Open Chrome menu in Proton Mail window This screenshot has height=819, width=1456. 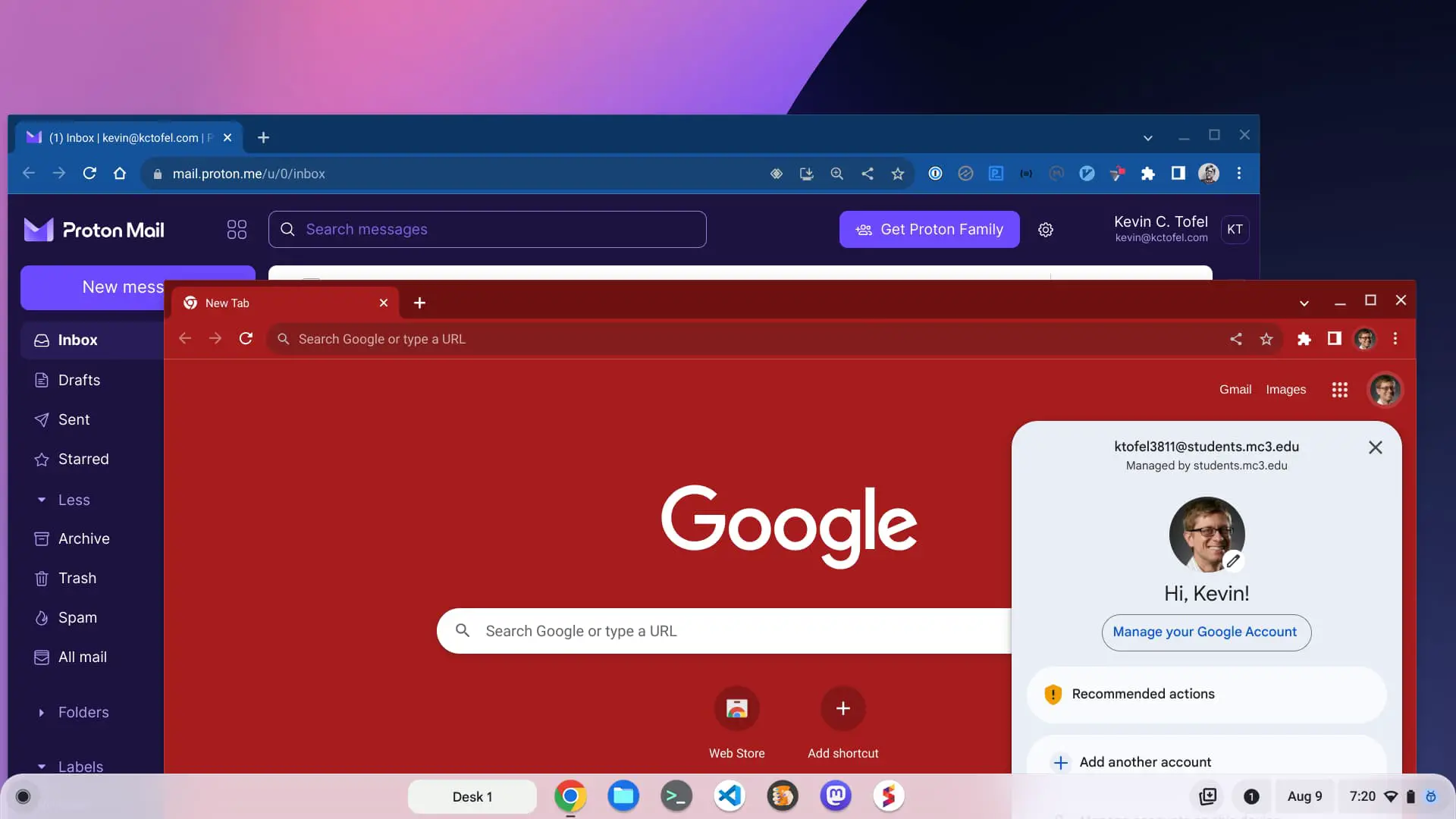(1239, 174)
